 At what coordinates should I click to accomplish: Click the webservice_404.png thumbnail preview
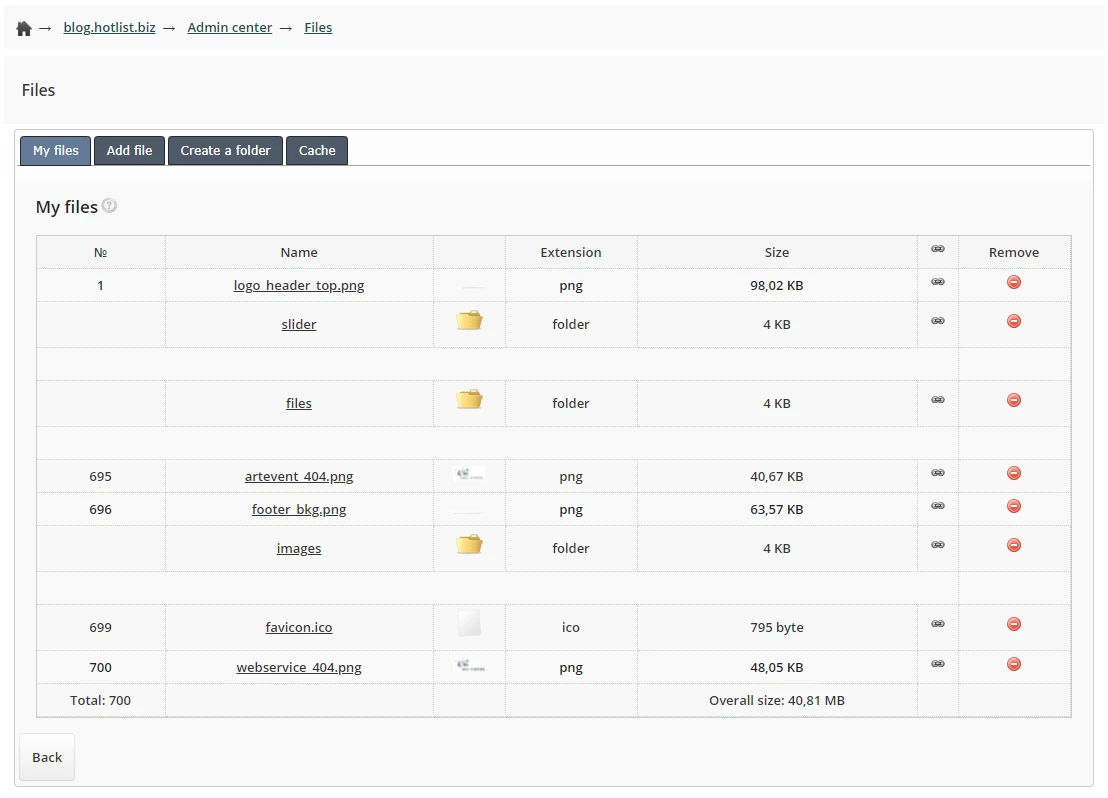click(x=469, y=665)
